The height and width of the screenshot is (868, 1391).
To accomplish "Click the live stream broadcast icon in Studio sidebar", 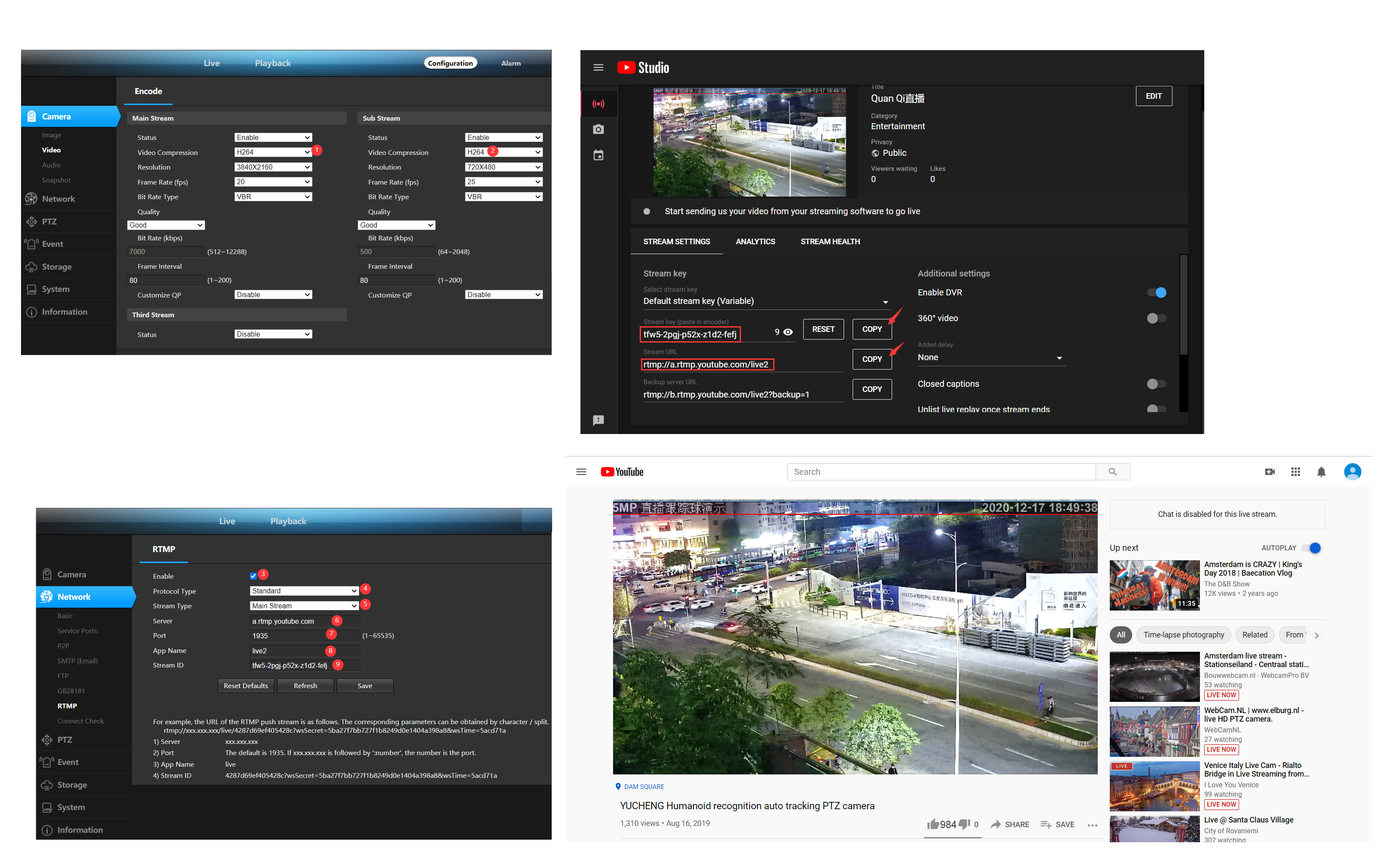I will point(598,104).
